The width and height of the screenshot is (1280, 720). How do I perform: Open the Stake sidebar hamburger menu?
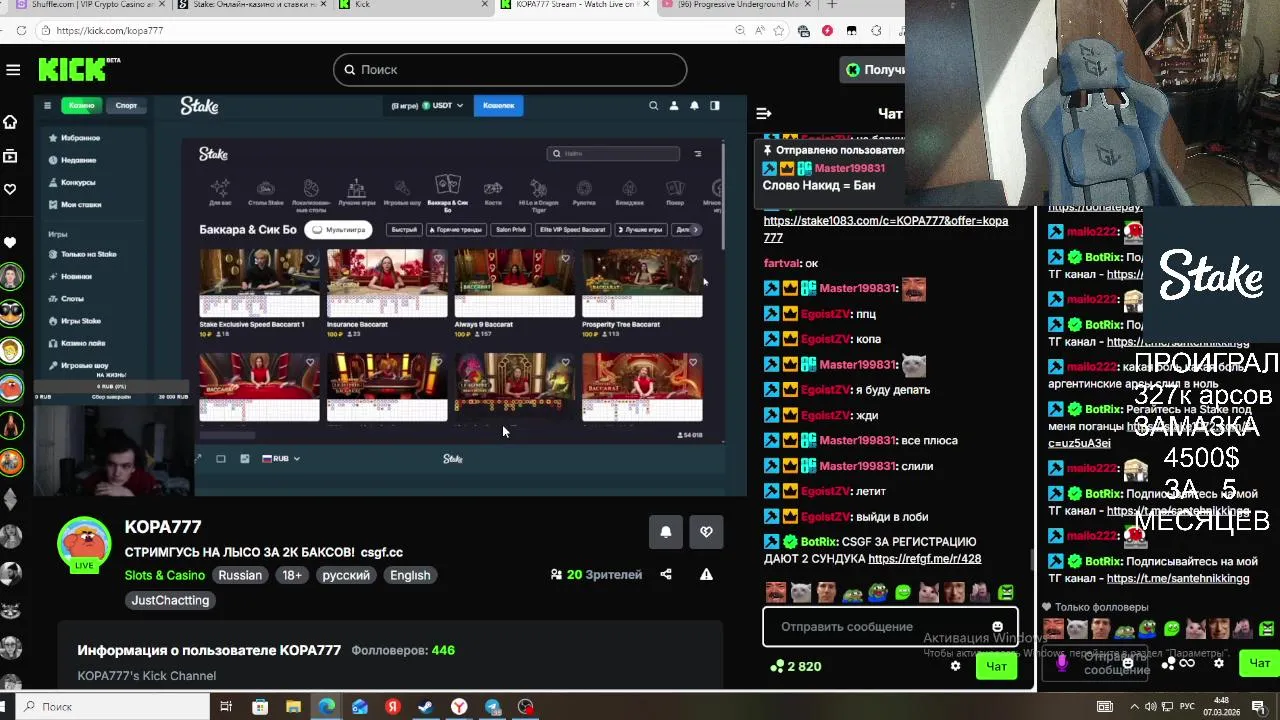(x=47, y=105)
